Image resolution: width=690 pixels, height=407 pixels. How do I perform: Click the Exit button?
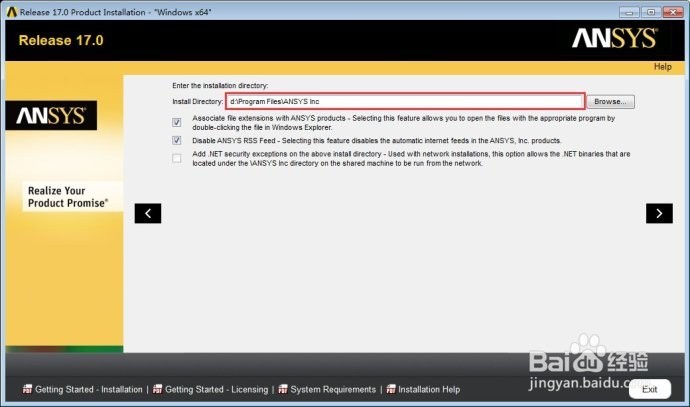point(650,389)
